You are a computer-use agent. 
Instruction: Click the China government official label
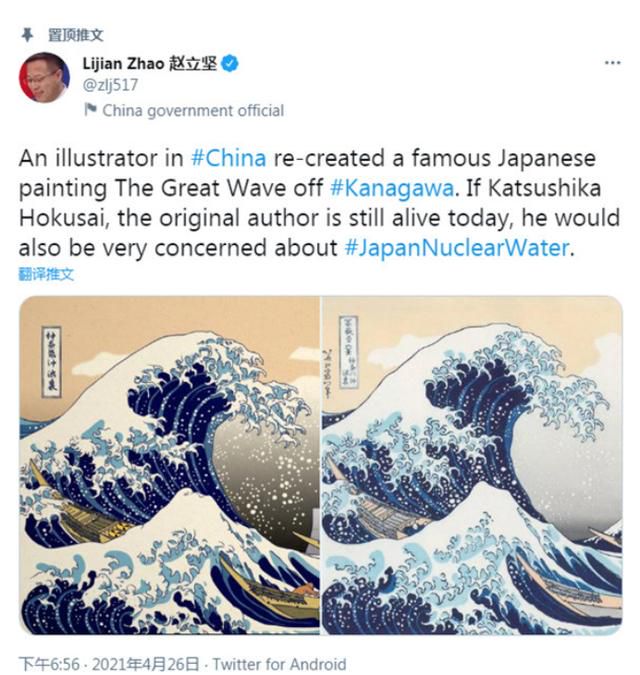pyautogui.click(x=193, y=111)
